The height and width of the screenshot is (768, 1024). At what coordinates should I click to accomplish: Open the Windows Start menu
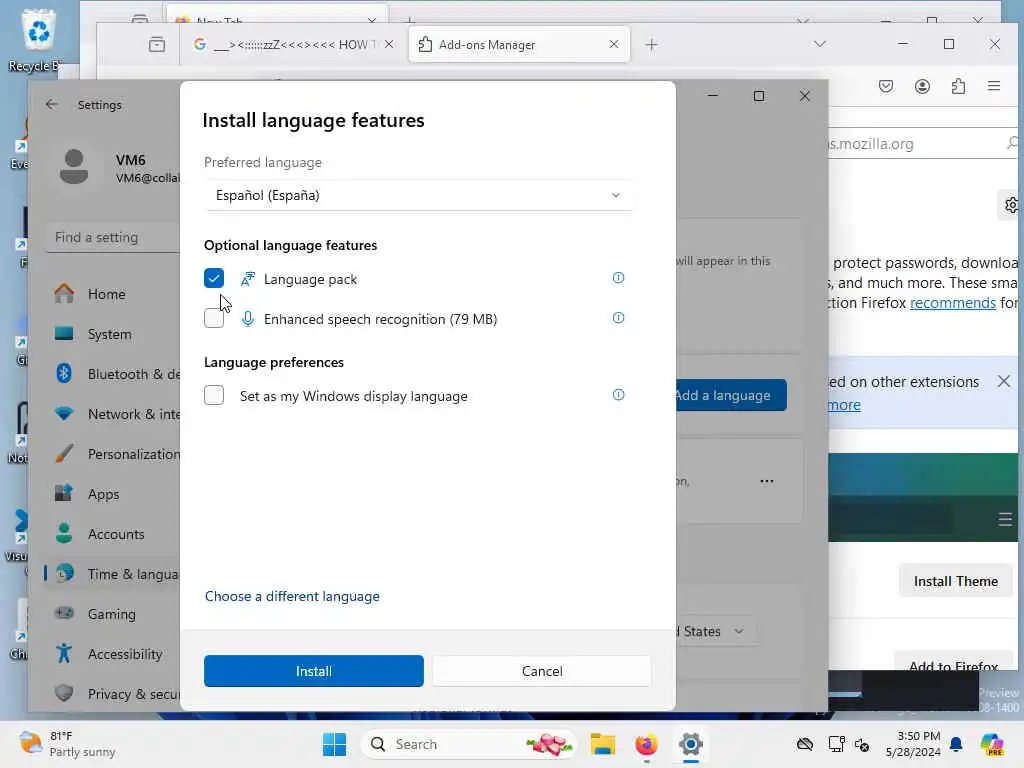pos(334,744)
